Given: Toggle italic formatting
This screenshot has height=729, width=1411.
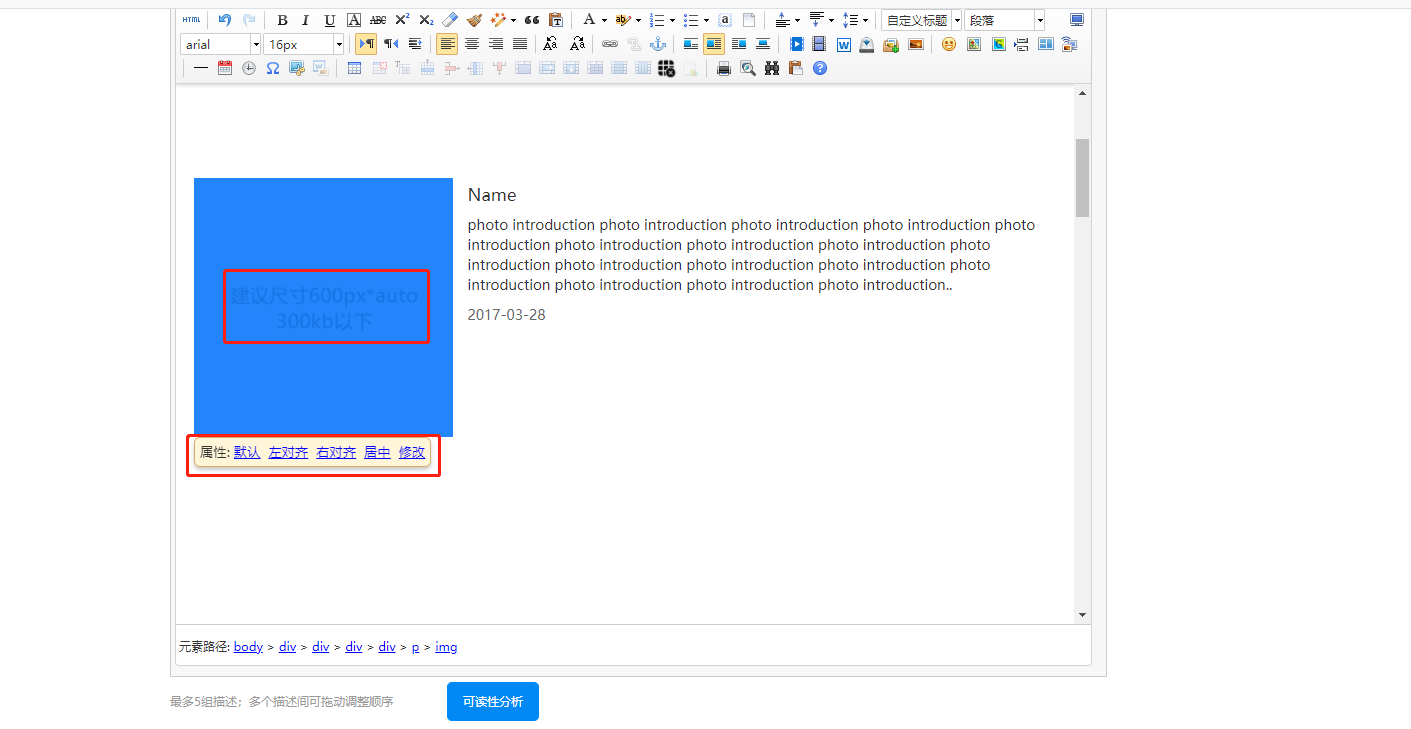Looking at the screenshot, I should [305, 20].
